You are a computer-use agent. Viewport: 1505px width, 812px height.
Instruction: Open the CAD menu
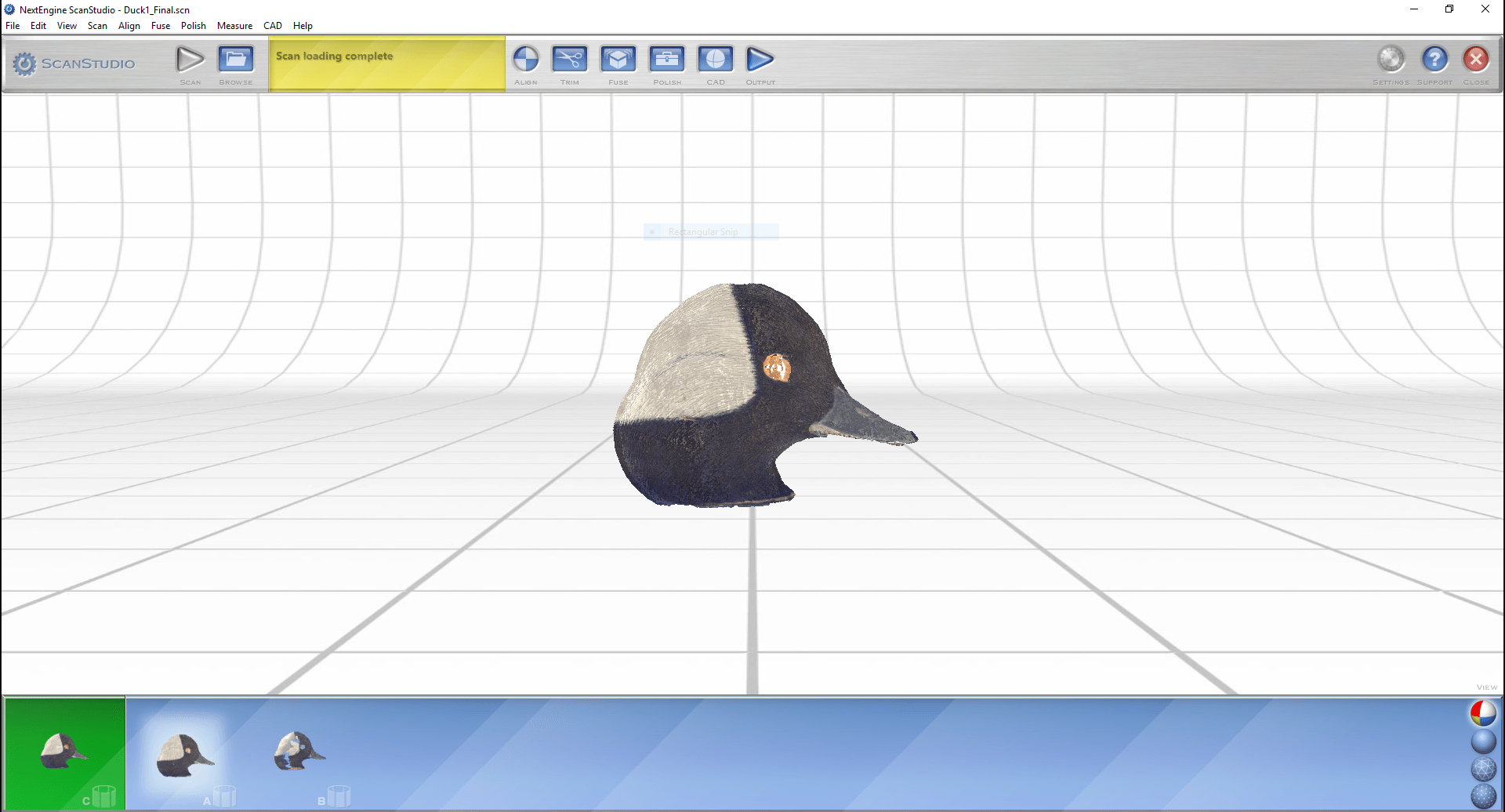point(273,26)
